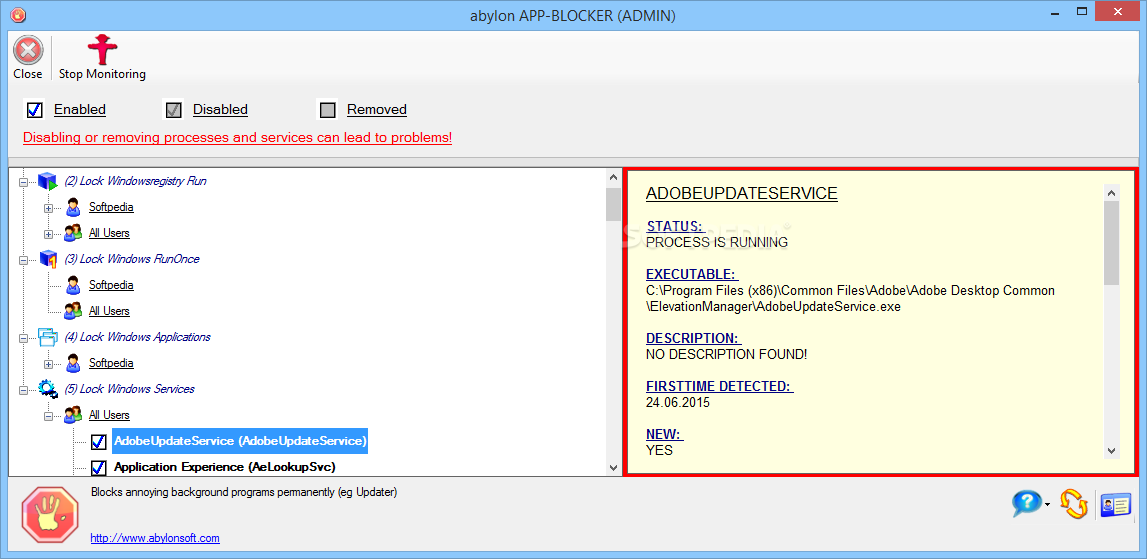Open the abylonsoft.com website link
This screenshot has height=559, width=1147.
[155, 538]
